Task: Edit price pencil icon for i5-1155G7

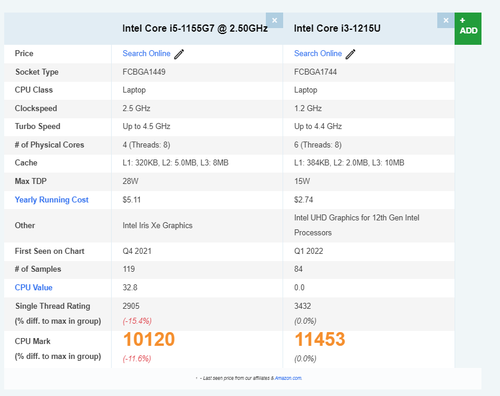Action: [179, 54]
